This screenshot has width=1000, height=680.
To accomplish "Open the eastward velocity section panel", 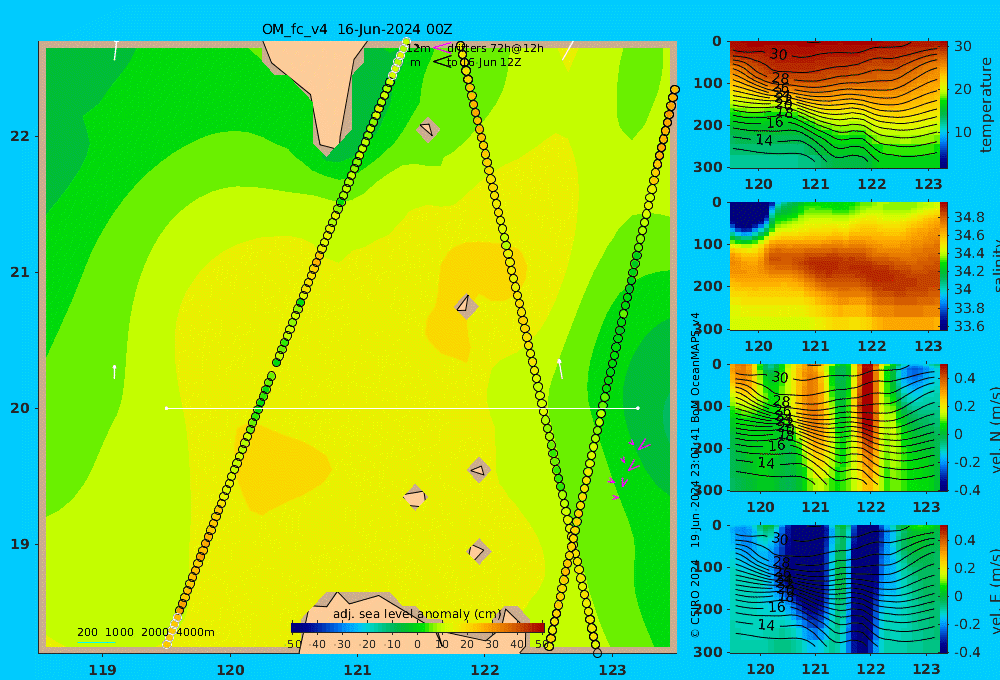I will coord(834,589).
